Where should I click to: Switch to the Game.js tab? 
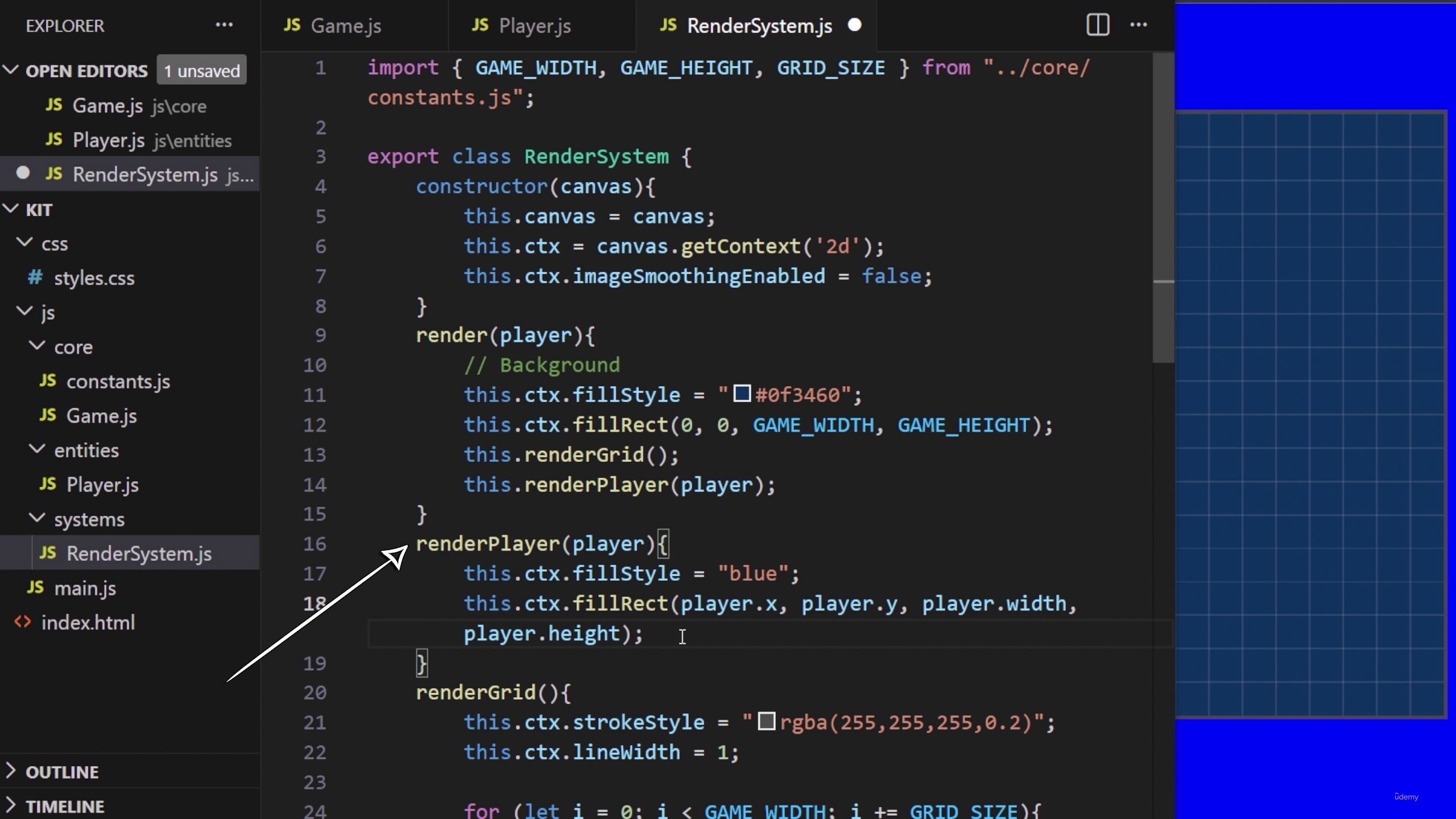click(x=355, y=26)
